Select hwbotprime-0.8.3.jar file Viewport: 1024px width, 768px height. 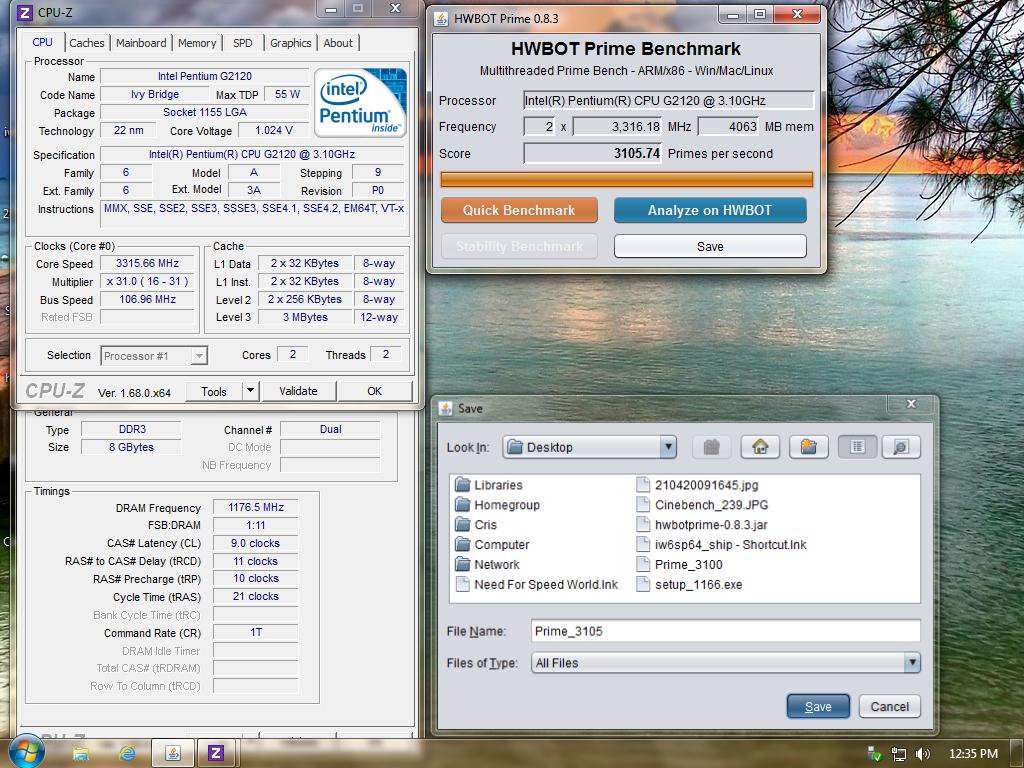tap(703, 524)
